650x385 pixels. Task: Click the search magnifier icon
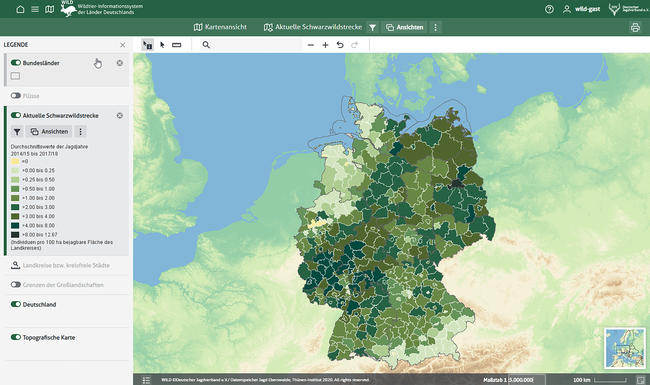[x=206, y=45]
